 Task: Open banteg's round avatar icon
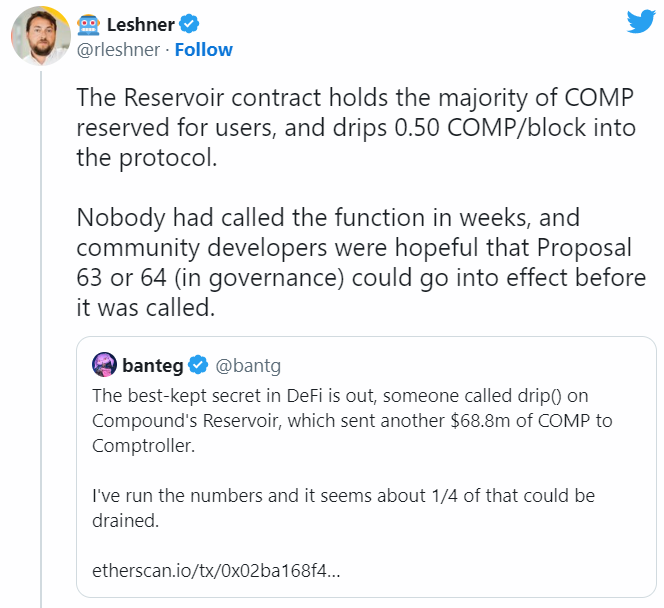(106, 365)
